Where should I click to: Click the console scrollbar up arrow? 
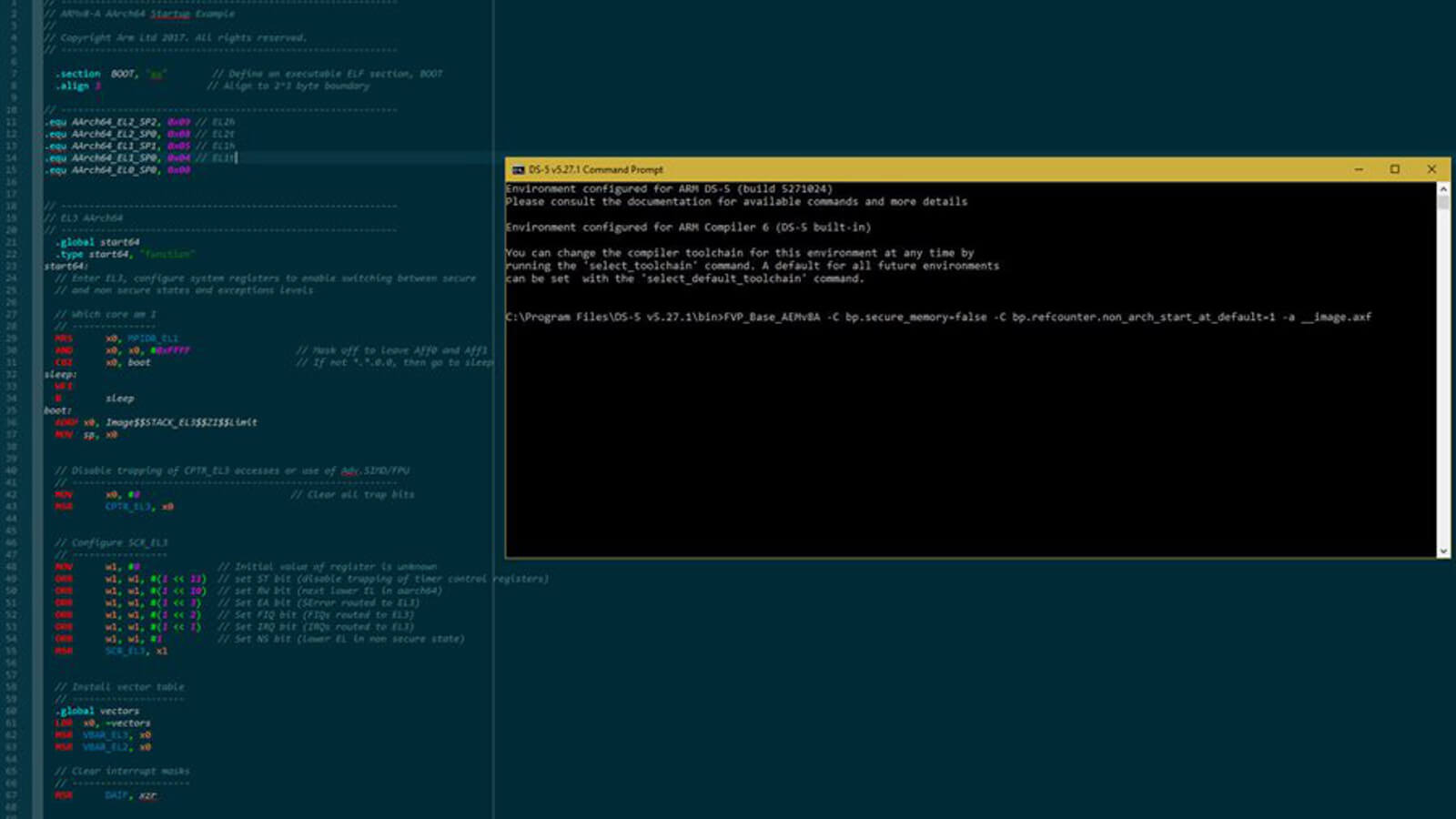[1442, 188]
